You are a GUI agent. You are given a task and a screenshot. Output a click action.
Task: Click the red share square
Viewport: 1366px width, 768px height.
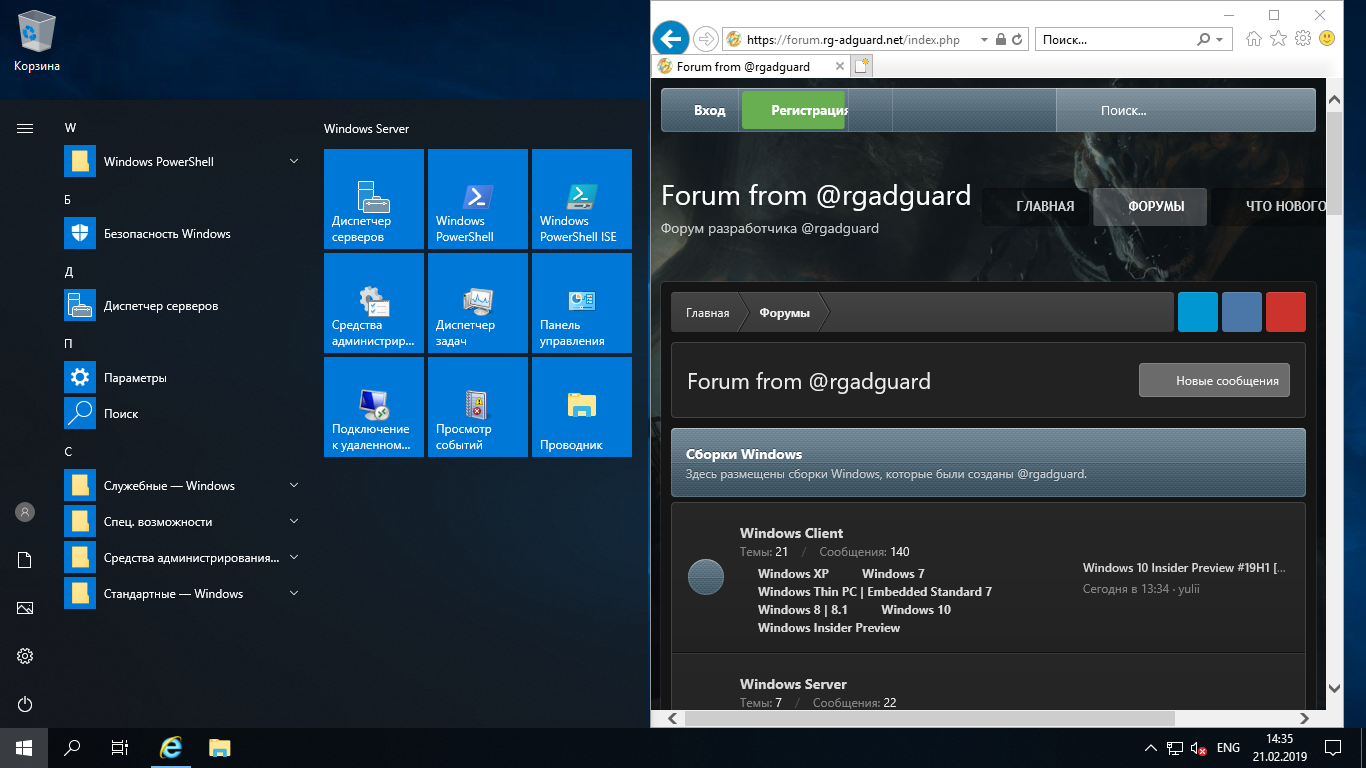click(x=1286, y=312)
